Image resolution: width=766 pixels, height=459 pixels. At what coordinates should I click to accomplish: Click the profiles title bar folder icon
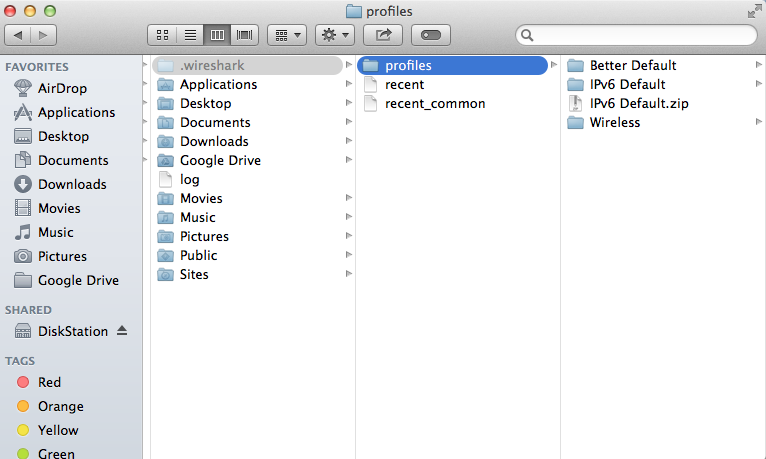[x=354, y=11]
